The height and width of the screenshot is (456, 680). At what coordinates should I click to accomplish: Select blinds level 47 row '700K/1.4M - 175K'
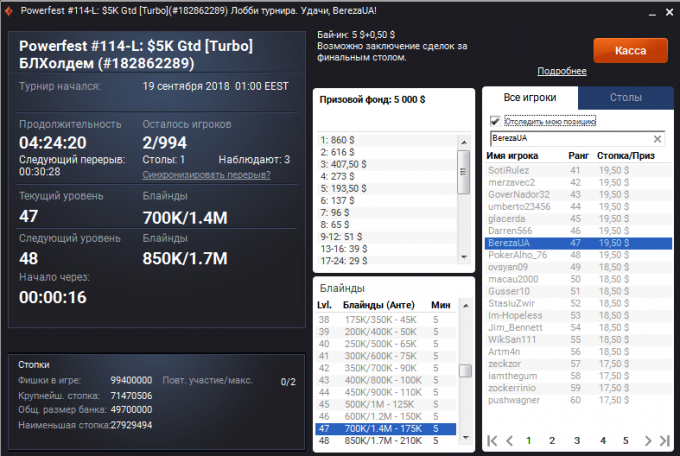(386, 429)
